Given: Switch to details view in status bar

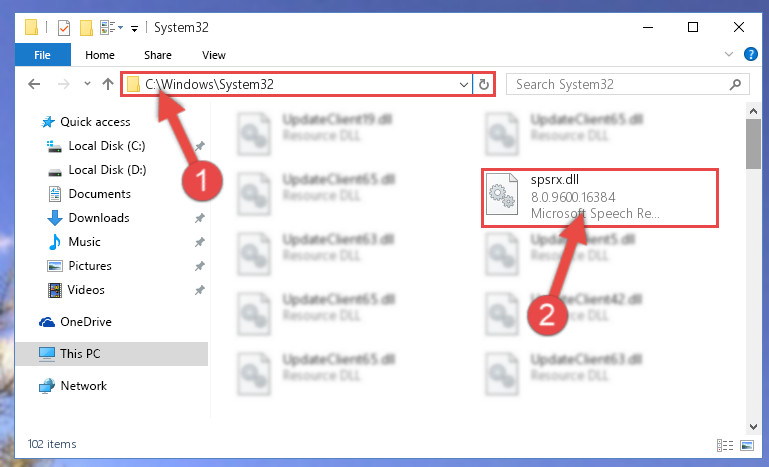Looking at the screenshot, I should 725,445.
